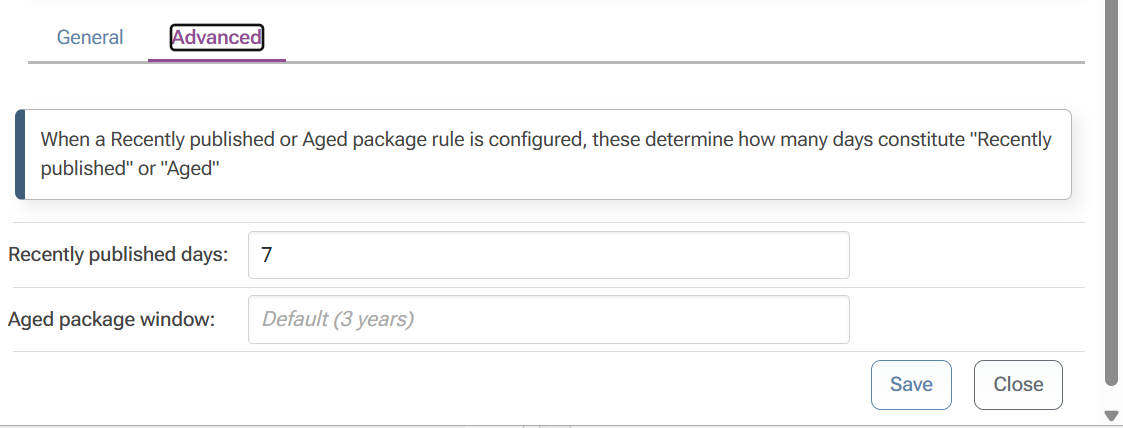Click the "Default (3 years)" placeholder text
Viewport: 1123px width, 428px height.
(337, 320)
